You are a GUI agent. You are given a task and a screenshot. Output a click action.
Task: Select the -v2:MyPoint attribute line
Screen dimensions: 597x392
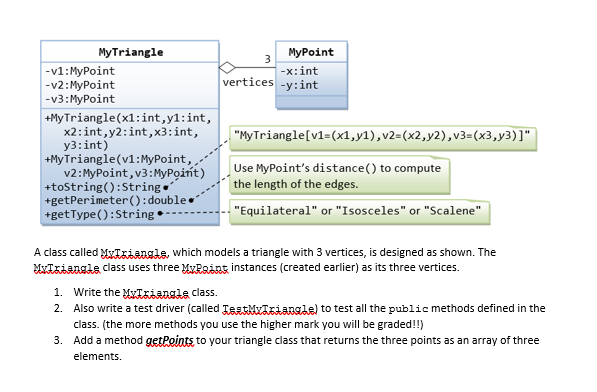coord(80,85)
